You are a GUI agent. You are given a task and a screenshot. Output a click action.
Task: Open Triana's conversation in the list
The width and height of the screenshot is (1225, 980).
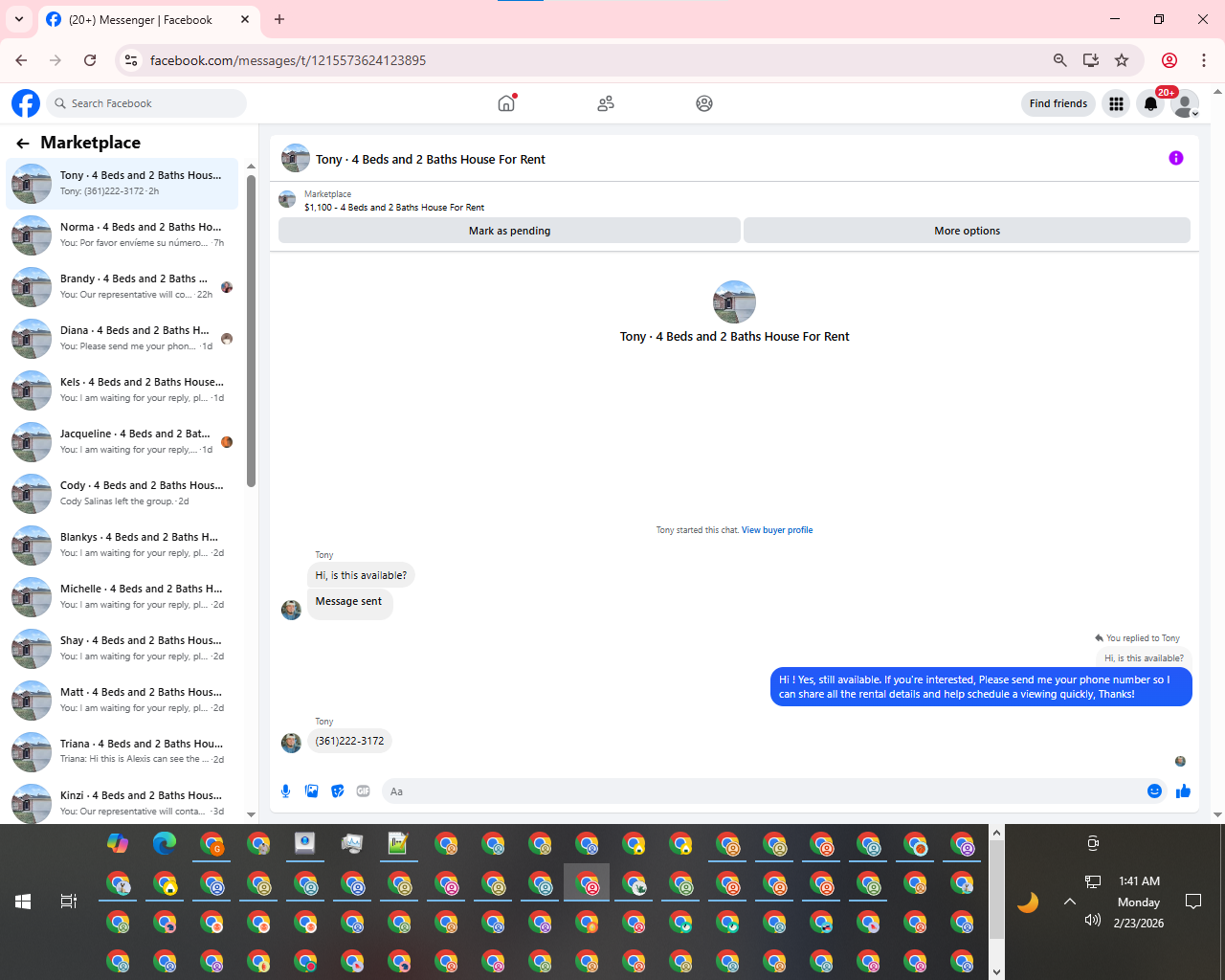[x=122, y=752]
